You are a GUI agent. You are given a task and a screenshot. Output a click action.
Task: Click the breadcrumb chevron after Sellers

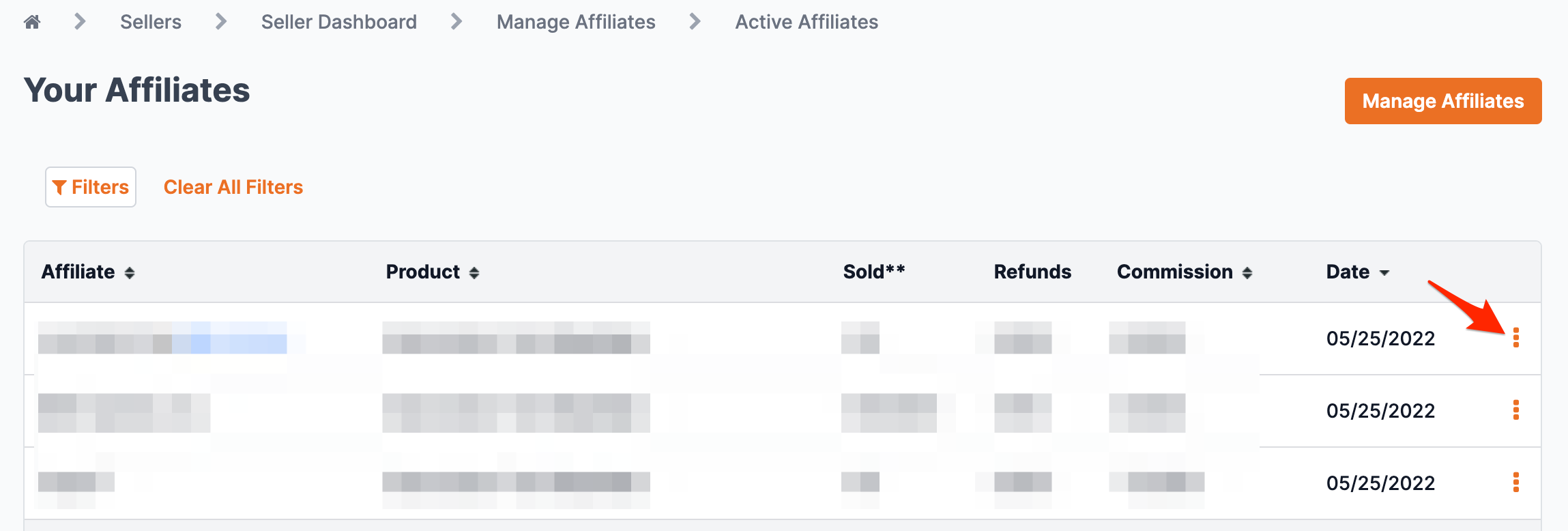point(220,21)
